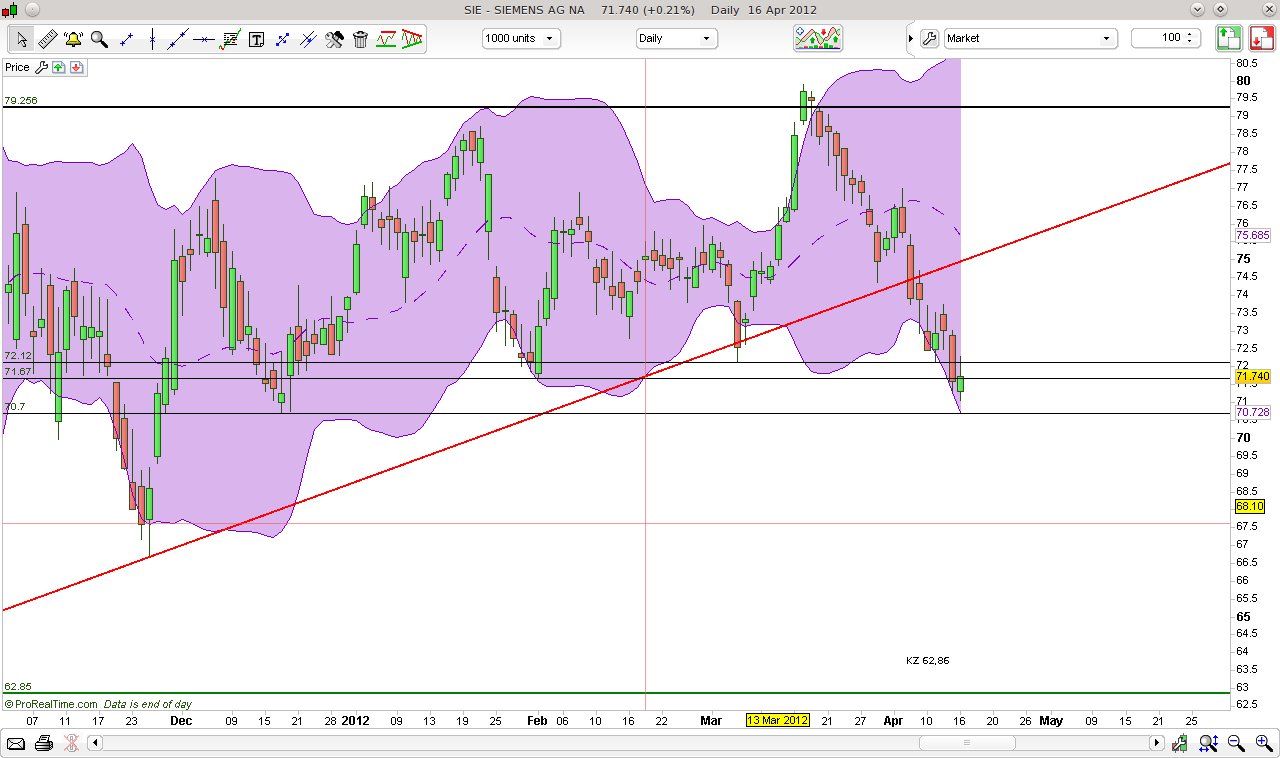Activate the ruler measurement tool

[47, 40]
